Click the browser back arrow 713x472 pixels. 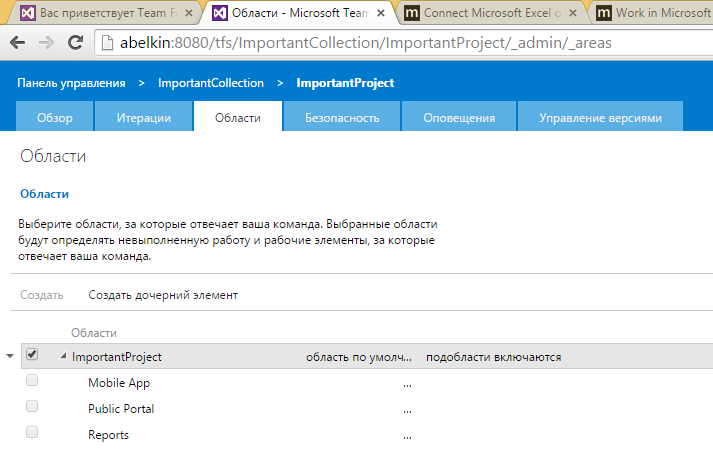pos(17,43)
